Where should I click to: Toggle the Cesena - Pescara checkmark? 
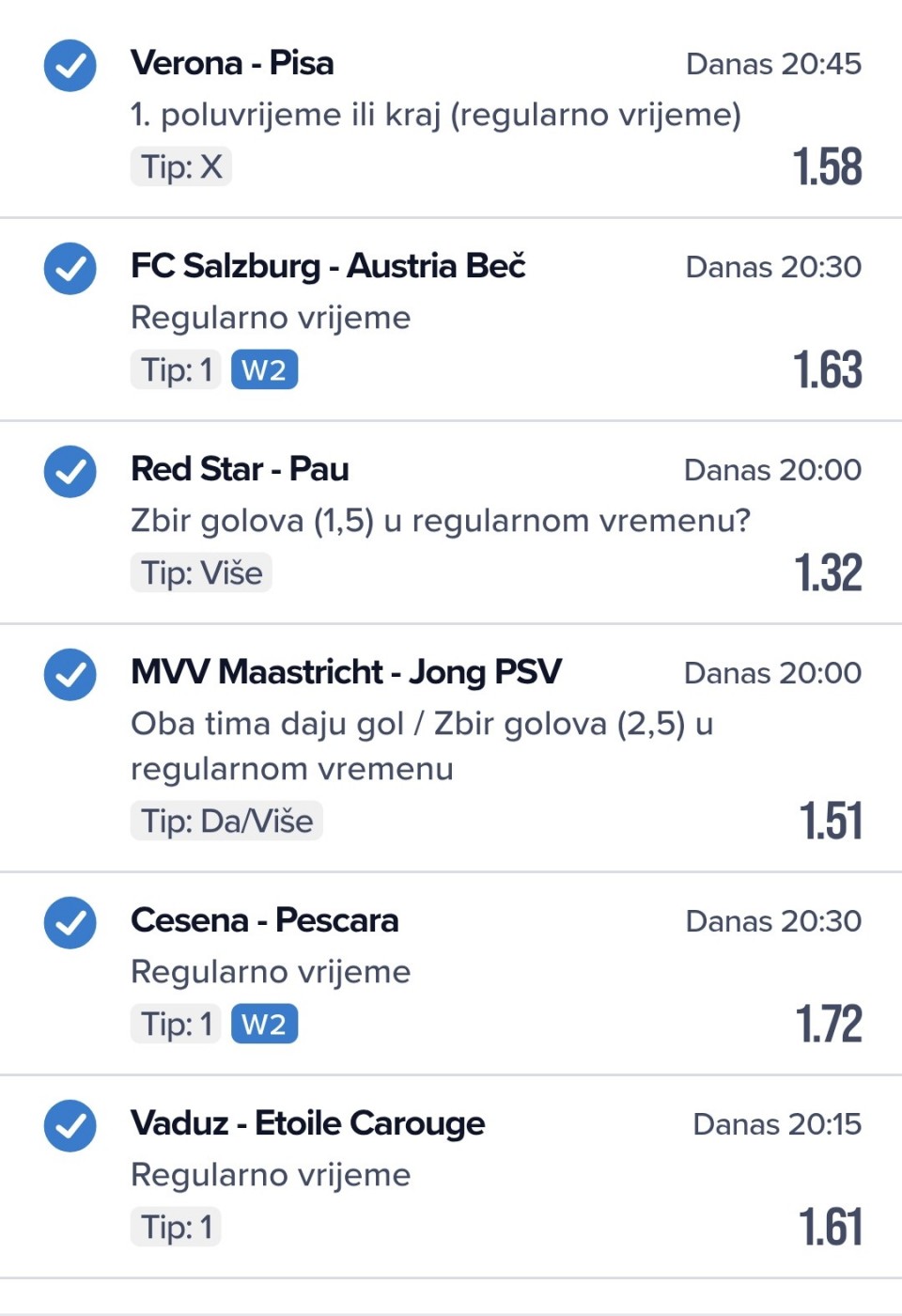point(70,922)
